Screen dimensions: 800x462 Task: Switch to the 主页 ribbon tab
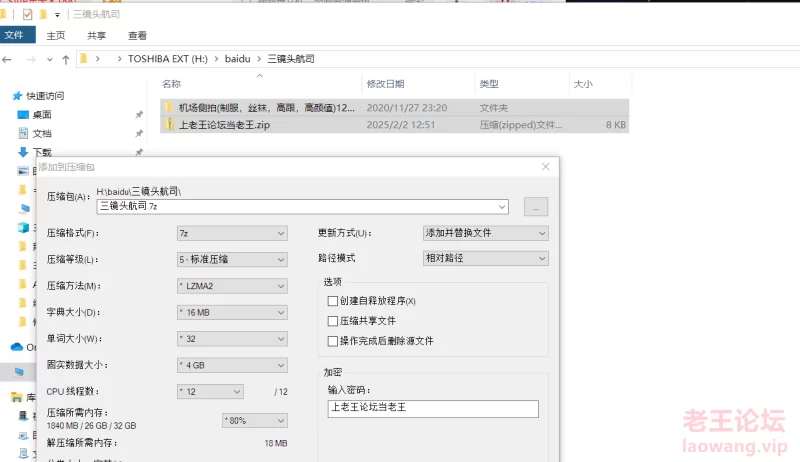[x=56, y=35]
